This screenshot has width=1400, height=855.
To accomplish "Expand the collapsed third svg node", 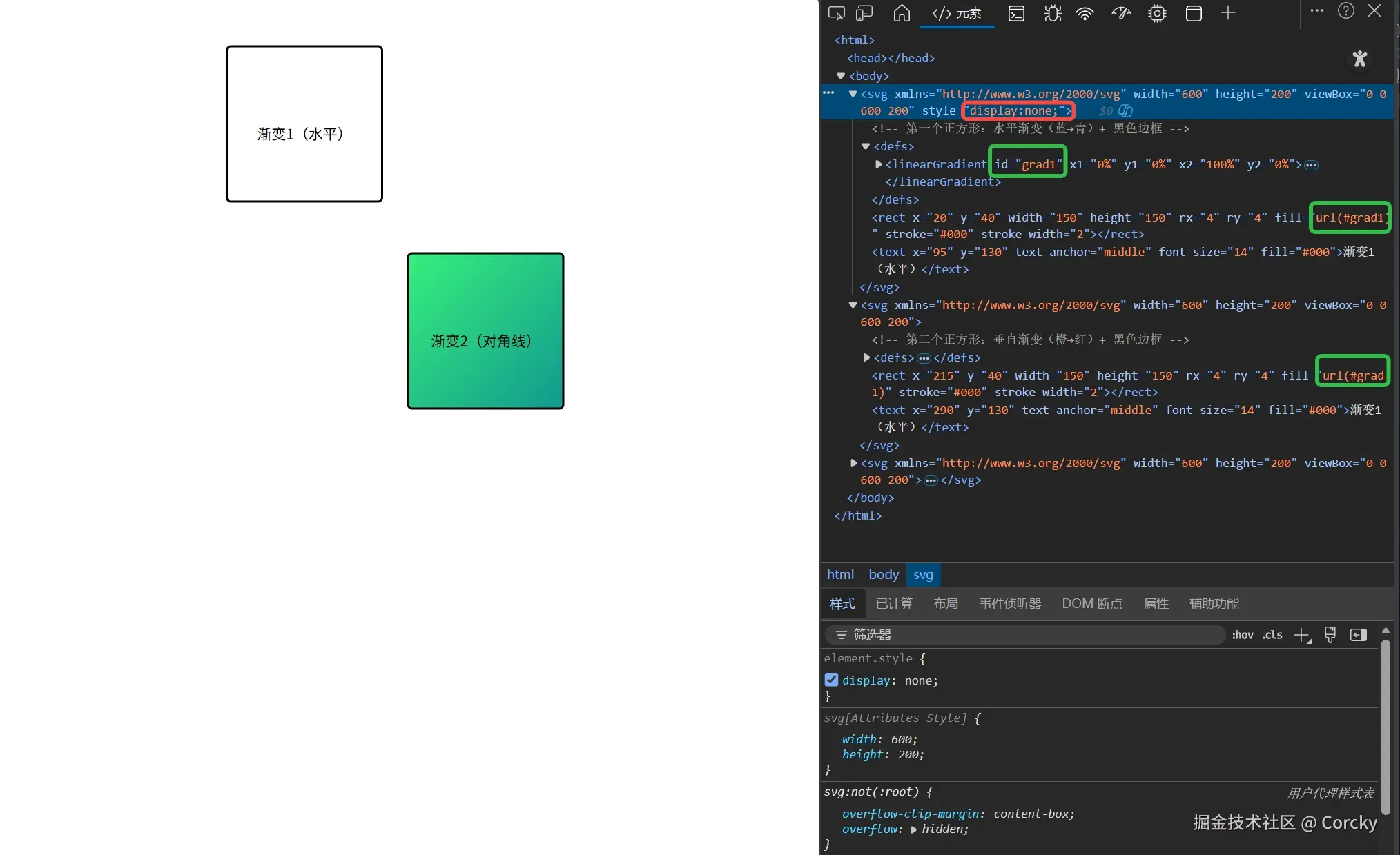I will tap(854, 463).
